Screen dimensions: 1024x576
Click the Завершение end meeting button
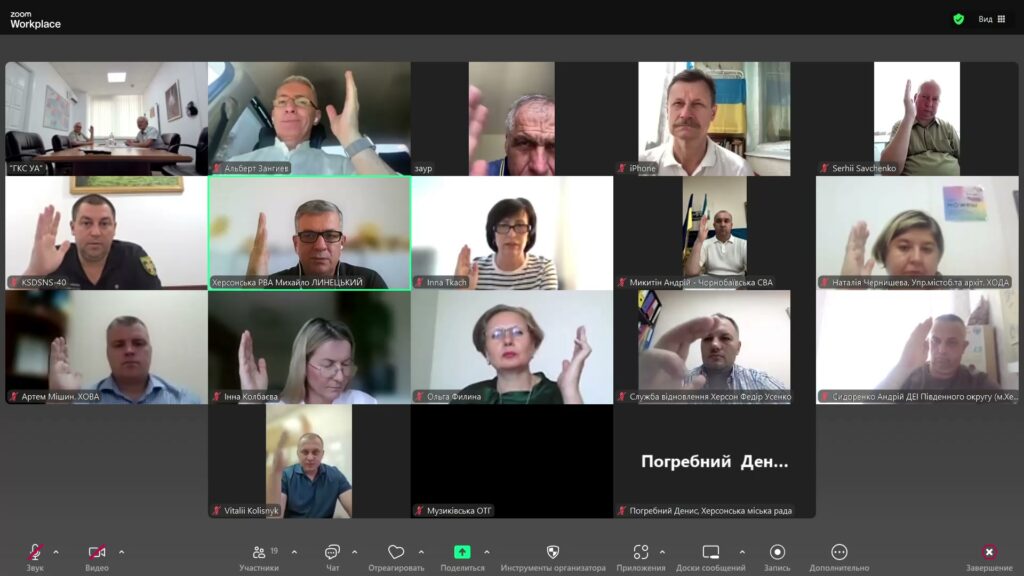[x=988, y=552]
